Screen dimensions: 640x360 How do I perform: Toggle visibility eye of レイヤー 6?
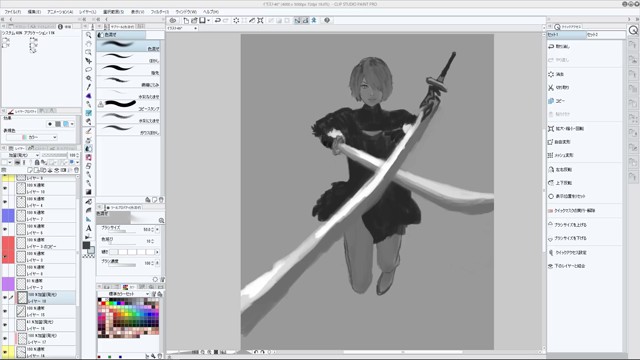[5, 229]
